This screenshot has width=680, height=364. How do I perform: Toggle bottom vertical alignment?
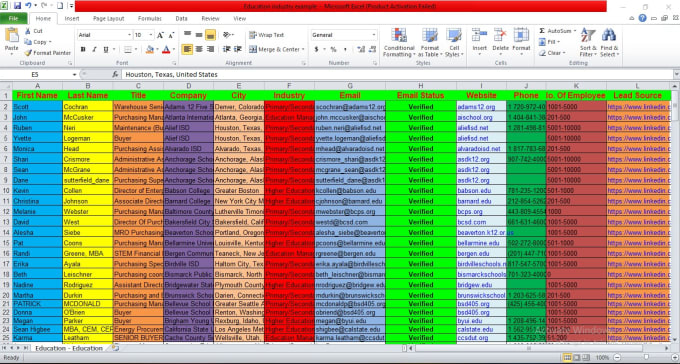point(210,35)
